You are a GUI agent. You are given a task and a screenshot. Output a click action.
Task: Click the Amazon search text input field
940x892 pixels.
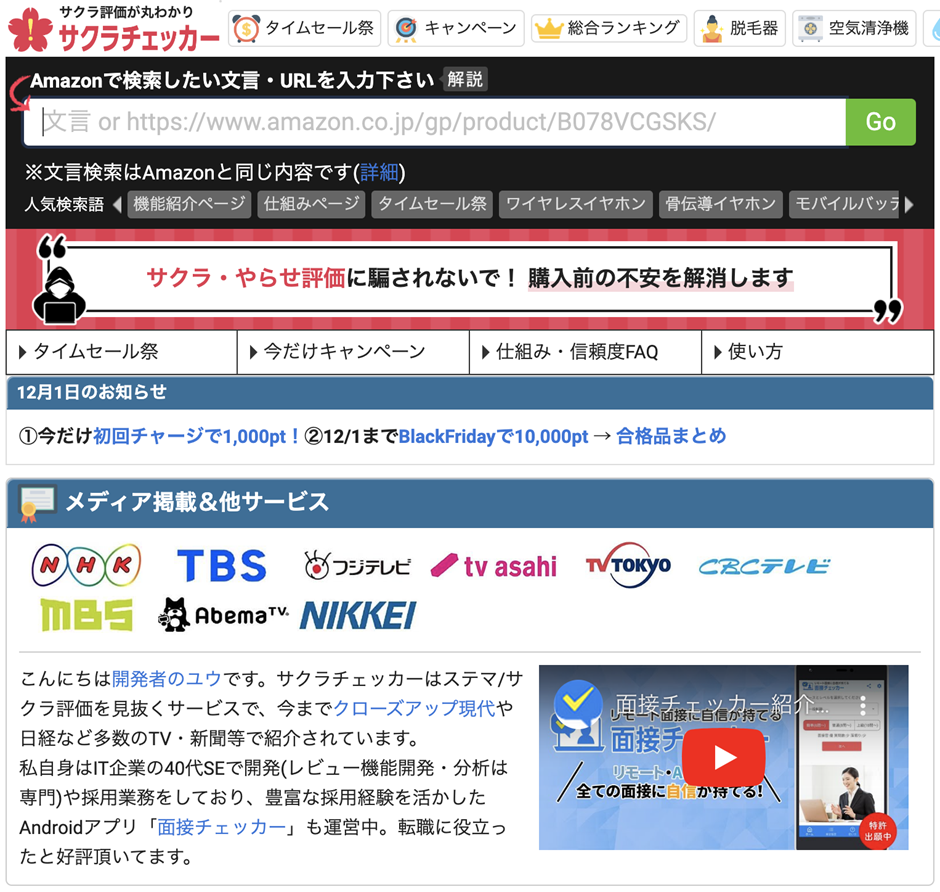[440, 122]
